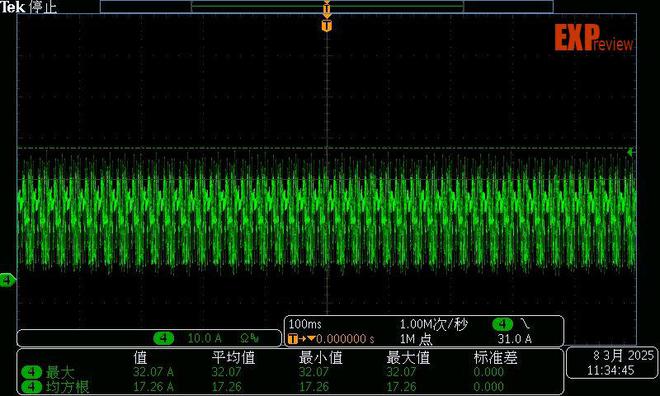Screen dimensions: 660x396
Task: Click the 1.00M次/秒 sample rate readout
Action: [x=434, y=324]
